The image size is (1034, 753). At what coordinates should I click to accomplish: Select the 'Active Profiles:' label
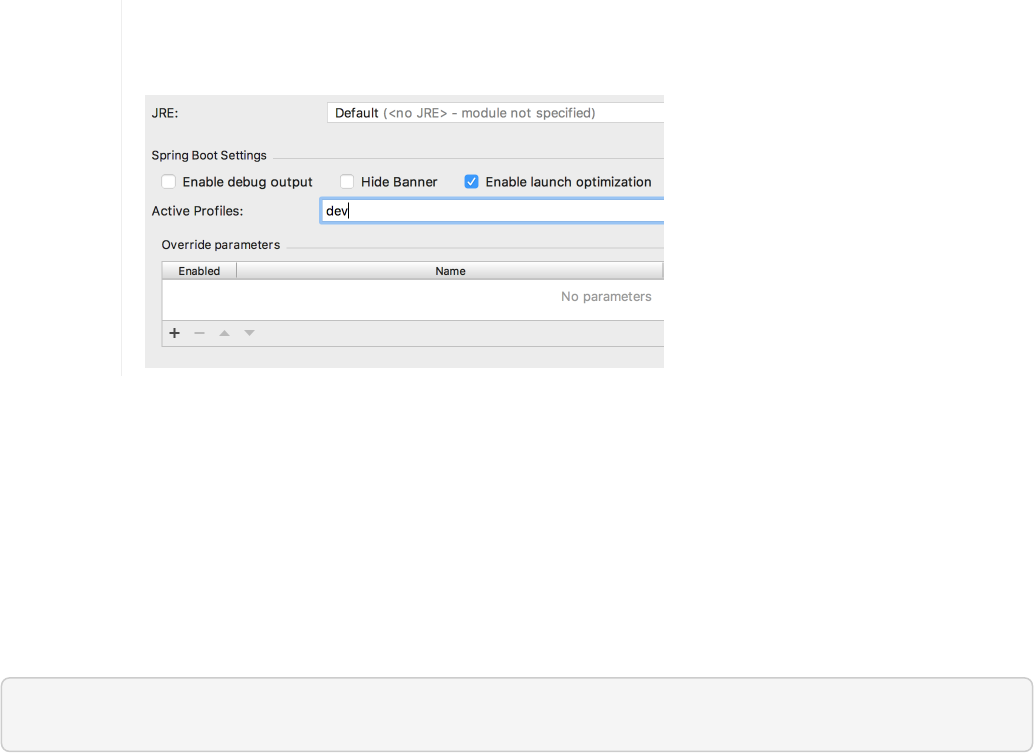point(197,211)
